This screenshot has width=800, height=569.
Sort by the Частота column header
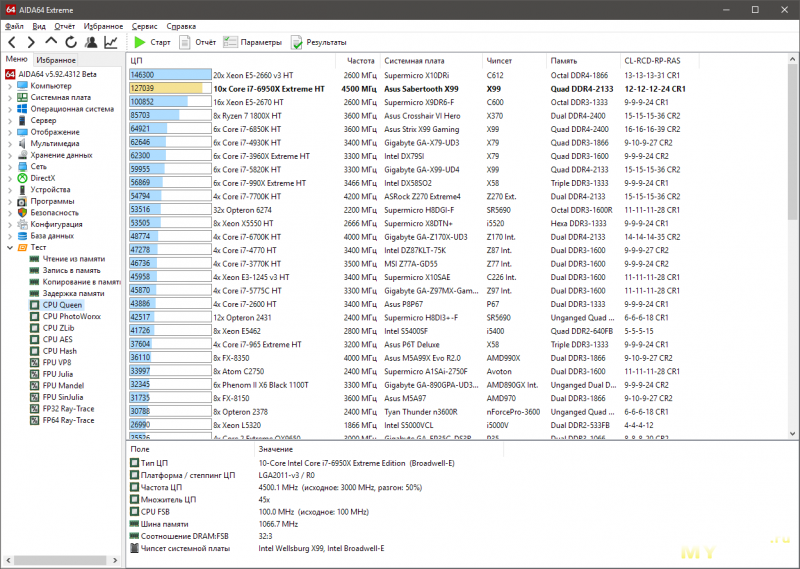click(358, 61)
